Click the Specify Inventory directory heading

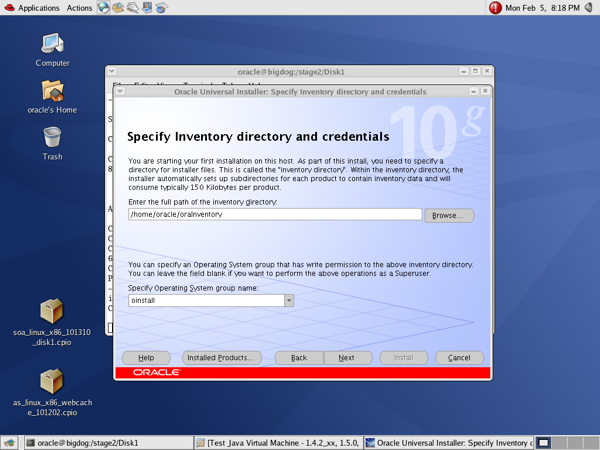tap(258, 137)
